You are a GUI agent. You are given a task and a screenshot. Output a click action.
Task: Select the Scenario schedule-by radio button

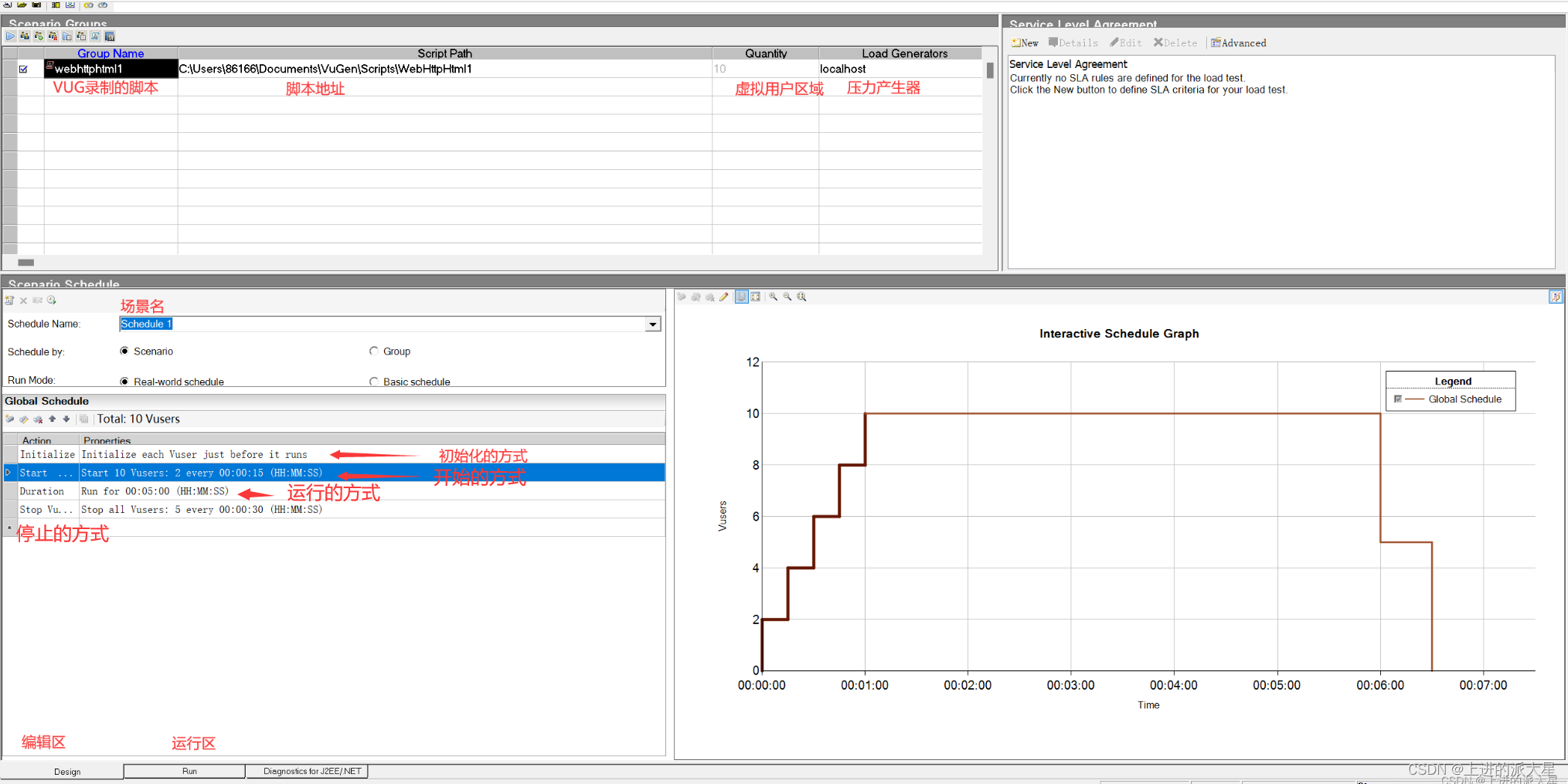[x=124, y=351]
